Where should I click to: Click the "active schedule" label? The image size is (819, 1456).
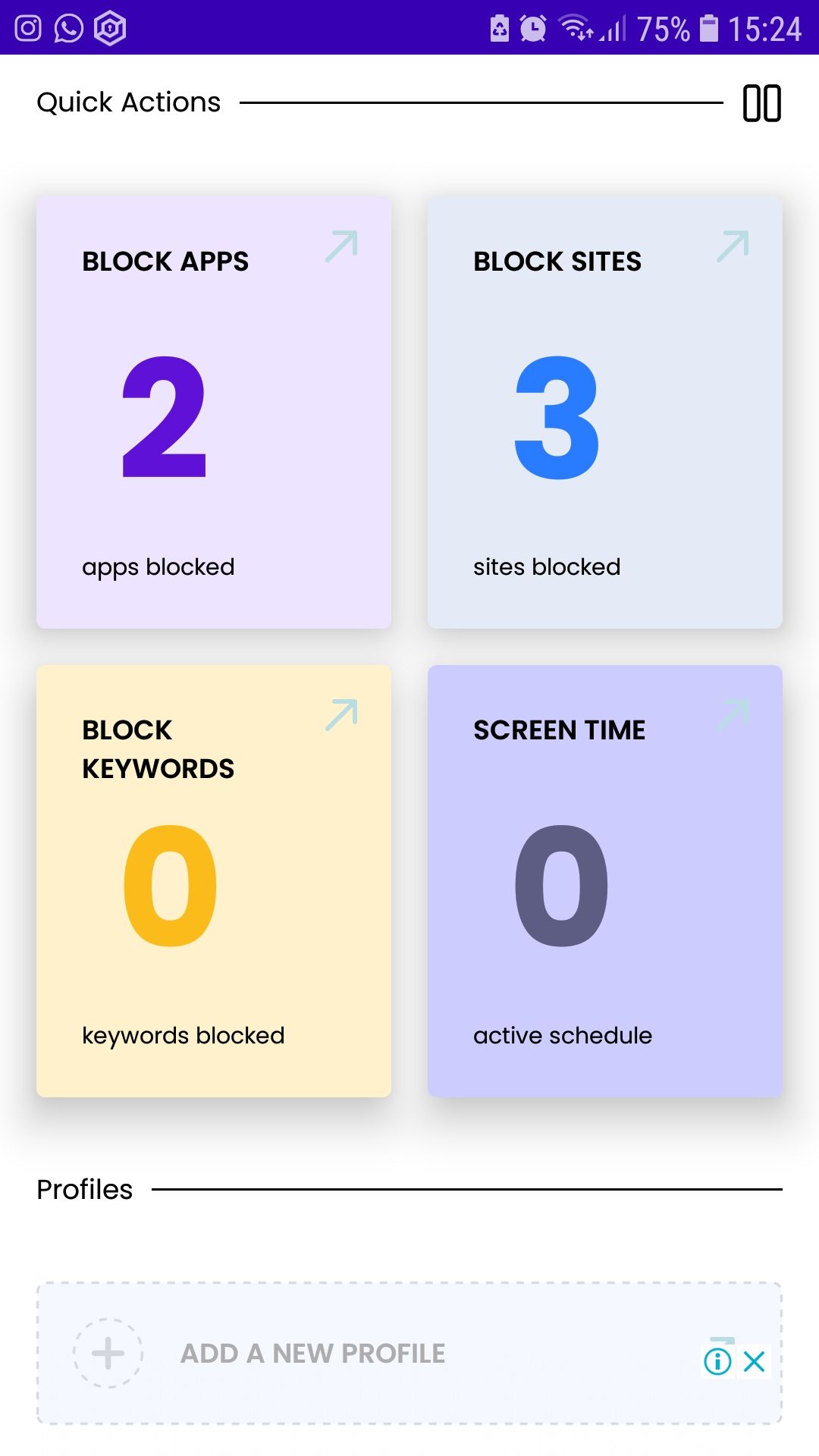pos(563,1036)
